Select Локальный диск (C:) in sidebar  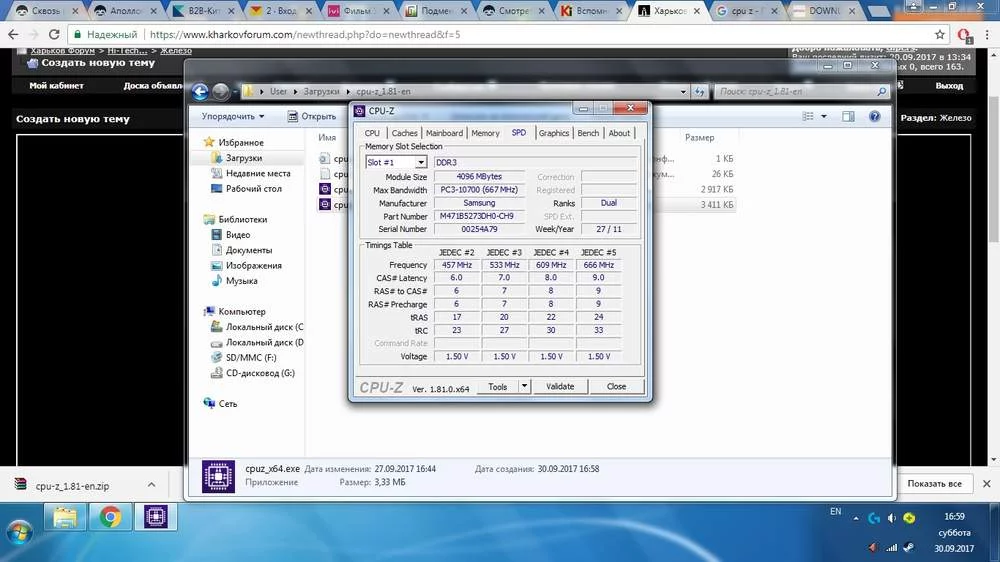coord(264,327)
